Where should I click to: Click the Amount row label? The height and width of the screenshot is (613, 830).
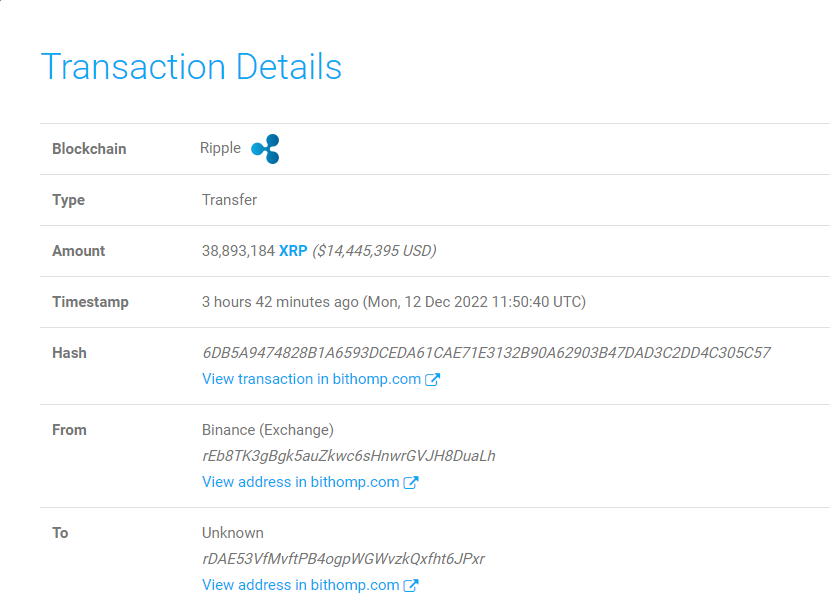(x=78, y=251)
